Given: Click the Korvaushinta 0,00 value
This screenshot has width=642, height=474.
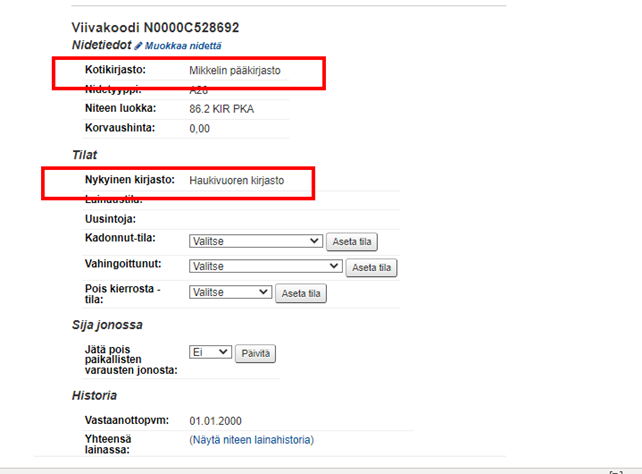Looking at the screenshot, I should coord(199,129).
